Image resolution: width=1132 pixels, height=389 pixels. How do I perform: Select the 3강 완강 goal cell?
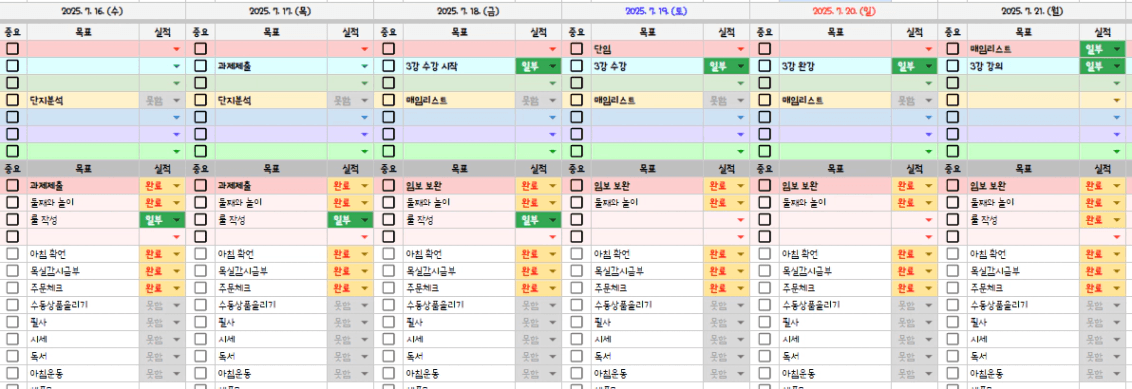pos(835,66)
